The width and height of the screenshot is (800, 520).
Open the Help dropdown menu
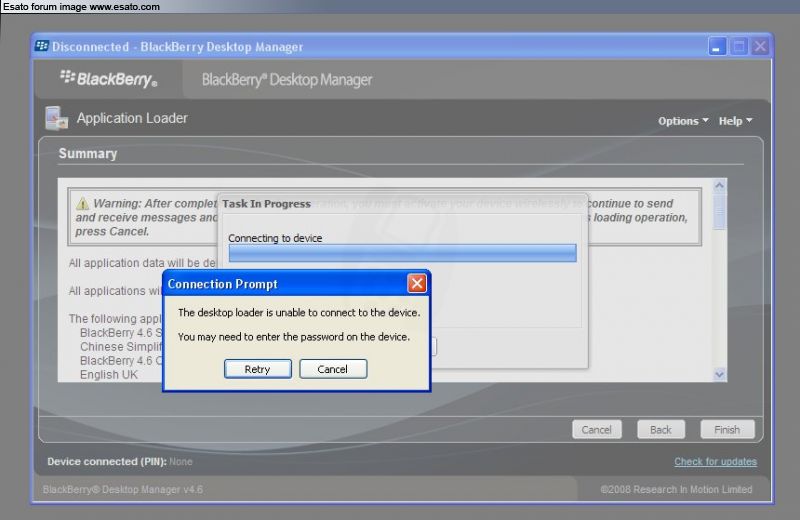(735, 121)
